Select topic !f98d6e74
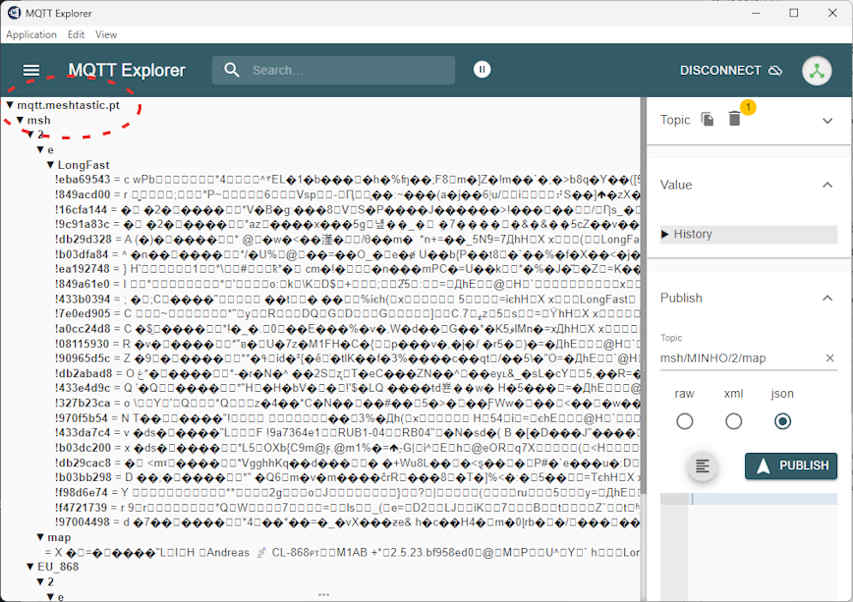 348,492
